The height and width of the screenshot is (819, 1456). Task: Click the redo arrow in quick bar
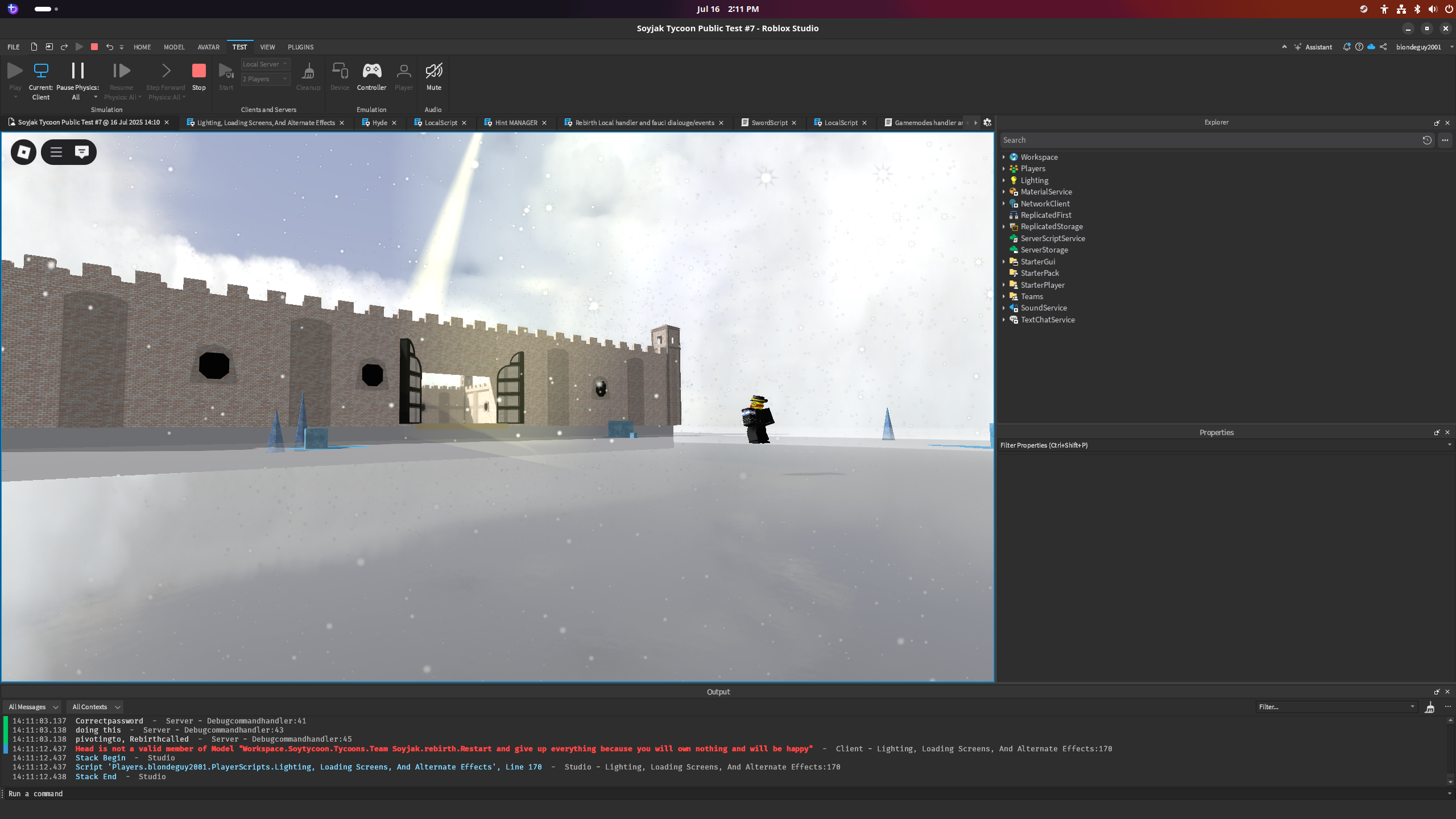[64, 47]
